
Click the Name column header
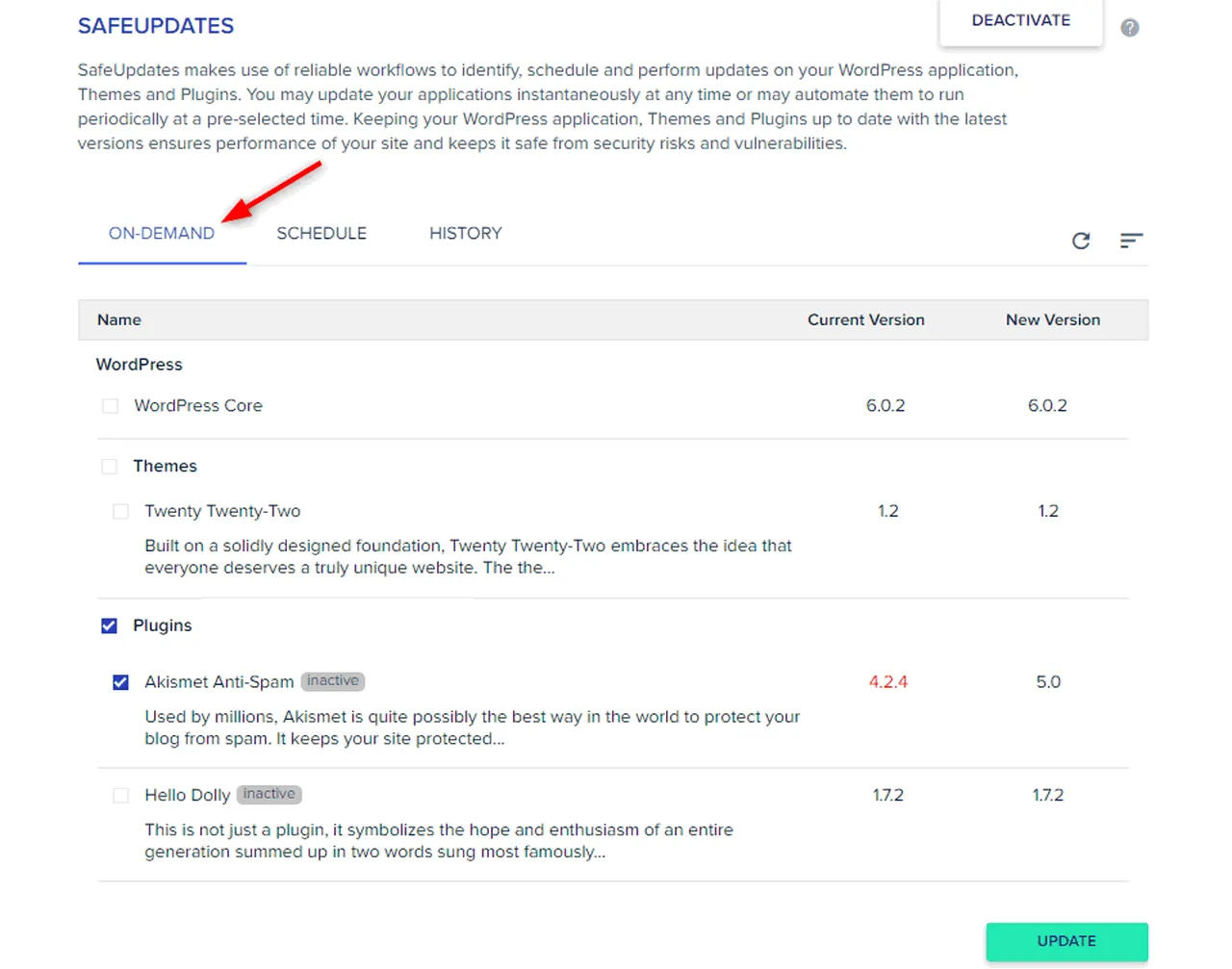[119, 320]
